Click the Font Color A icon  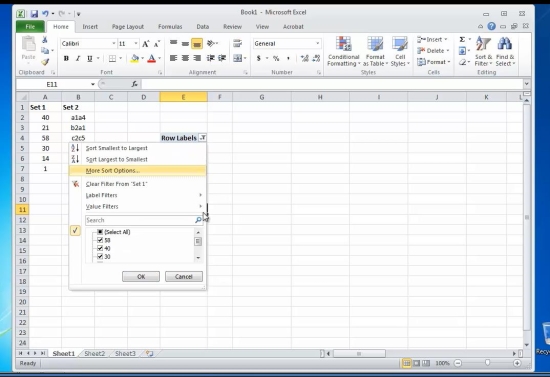point(152,58)
